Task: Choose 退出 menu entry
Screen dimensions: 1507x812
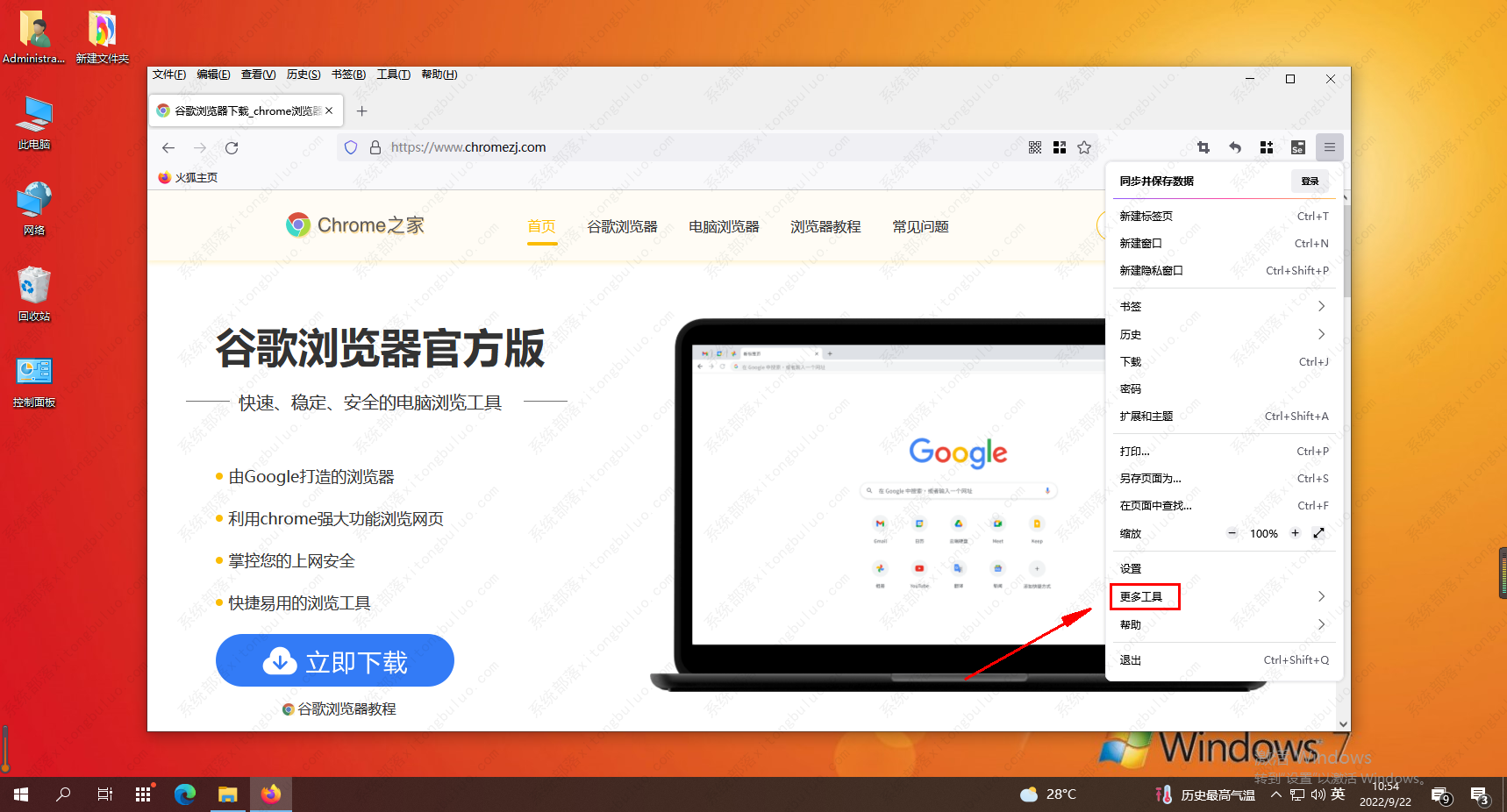Action: click(1223, 659)
